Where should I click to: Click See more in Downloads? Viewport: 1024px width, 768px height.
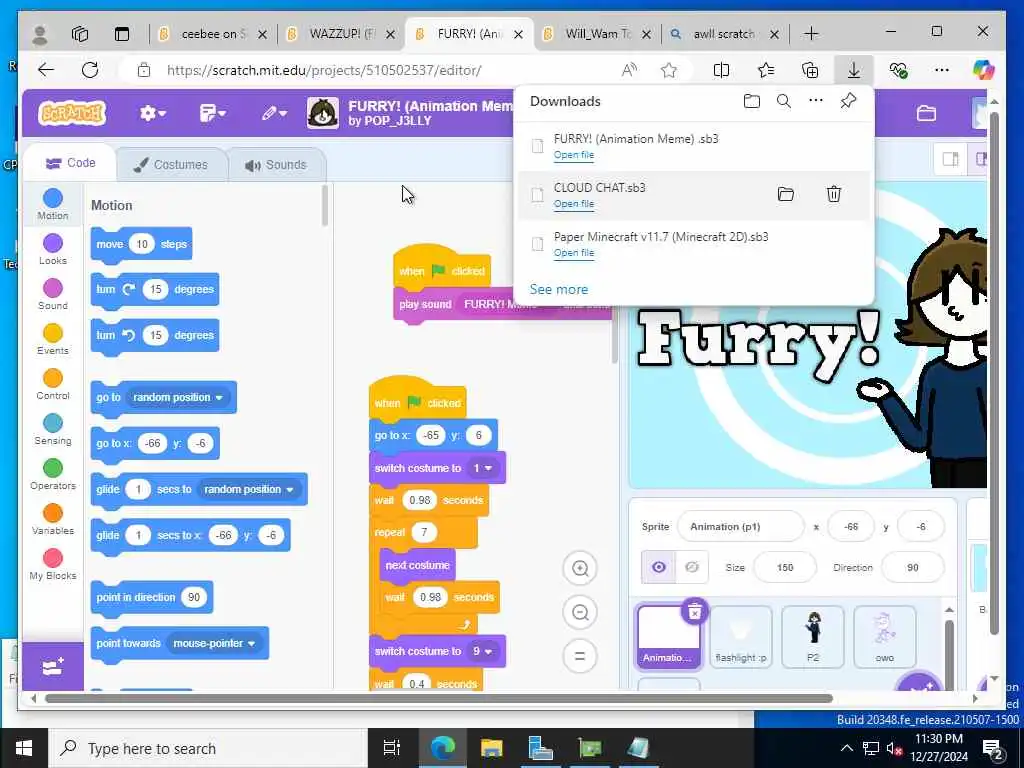(x=558, y=289)
